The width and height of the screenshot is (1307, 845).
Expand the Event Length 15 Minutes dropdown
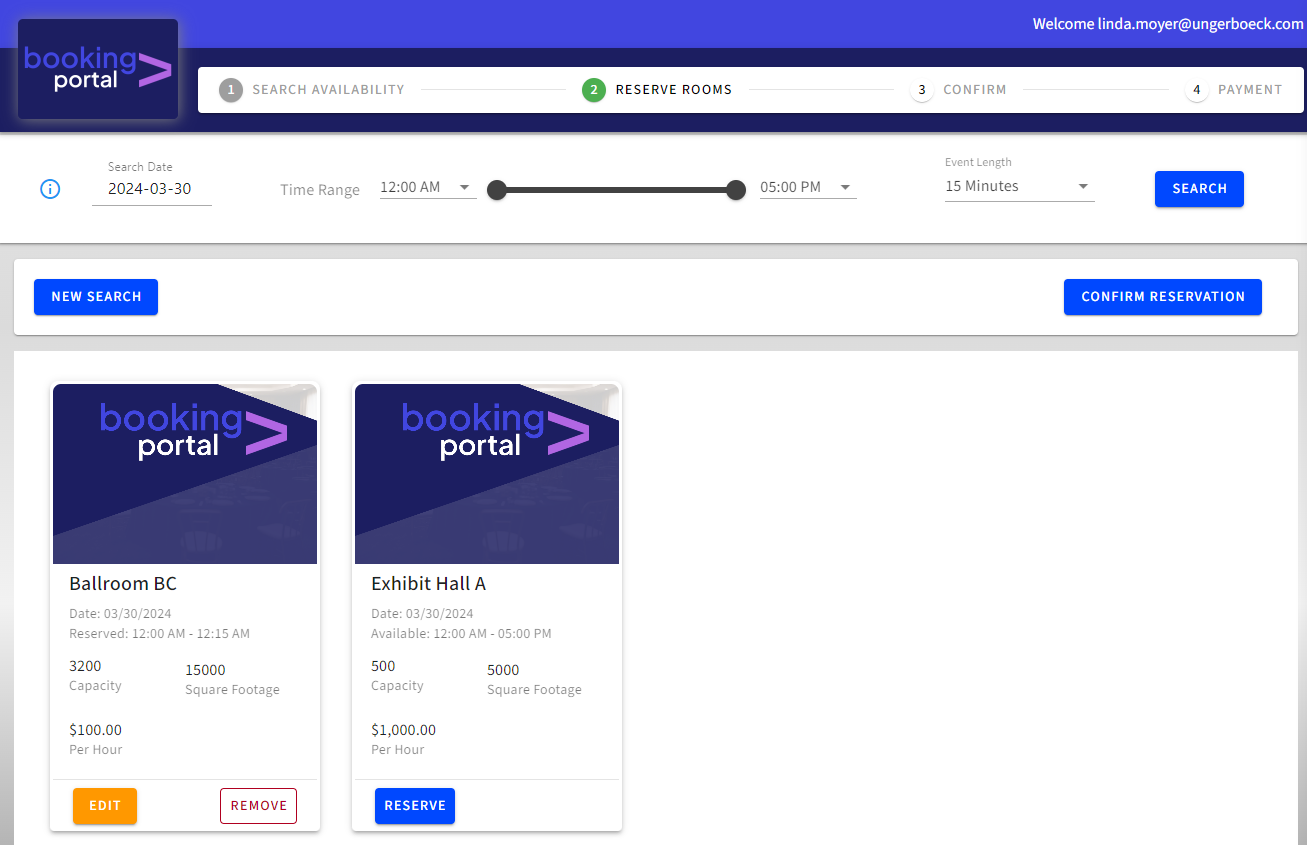coord(1019,187)
